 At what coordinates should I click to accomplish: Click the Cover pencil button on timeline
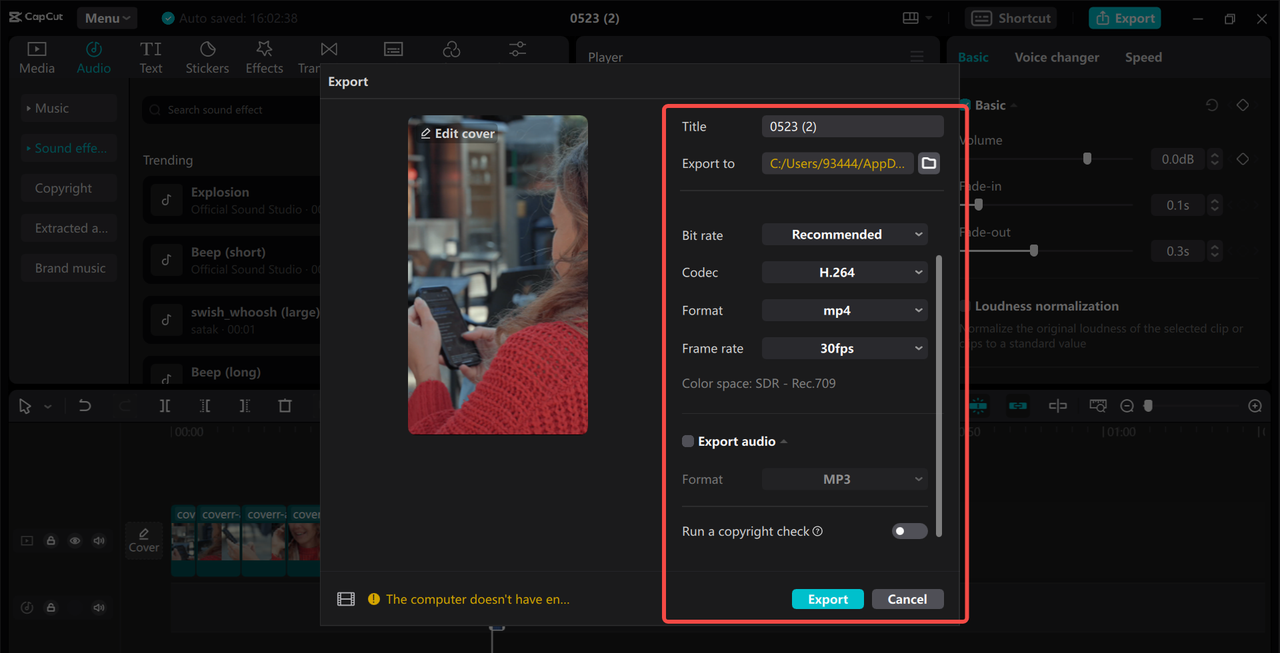tap(144, 540)
